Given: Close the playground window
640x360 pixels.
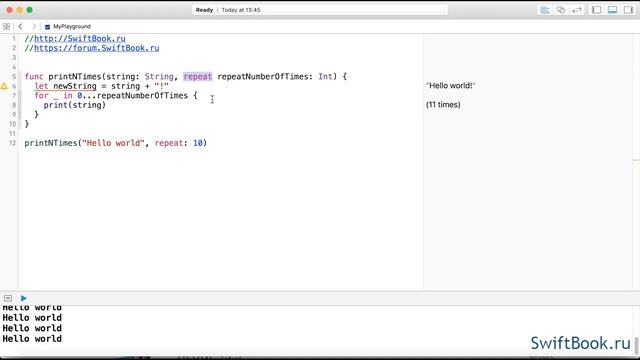Looking at the screenshot, I should [x=9, y=10].
